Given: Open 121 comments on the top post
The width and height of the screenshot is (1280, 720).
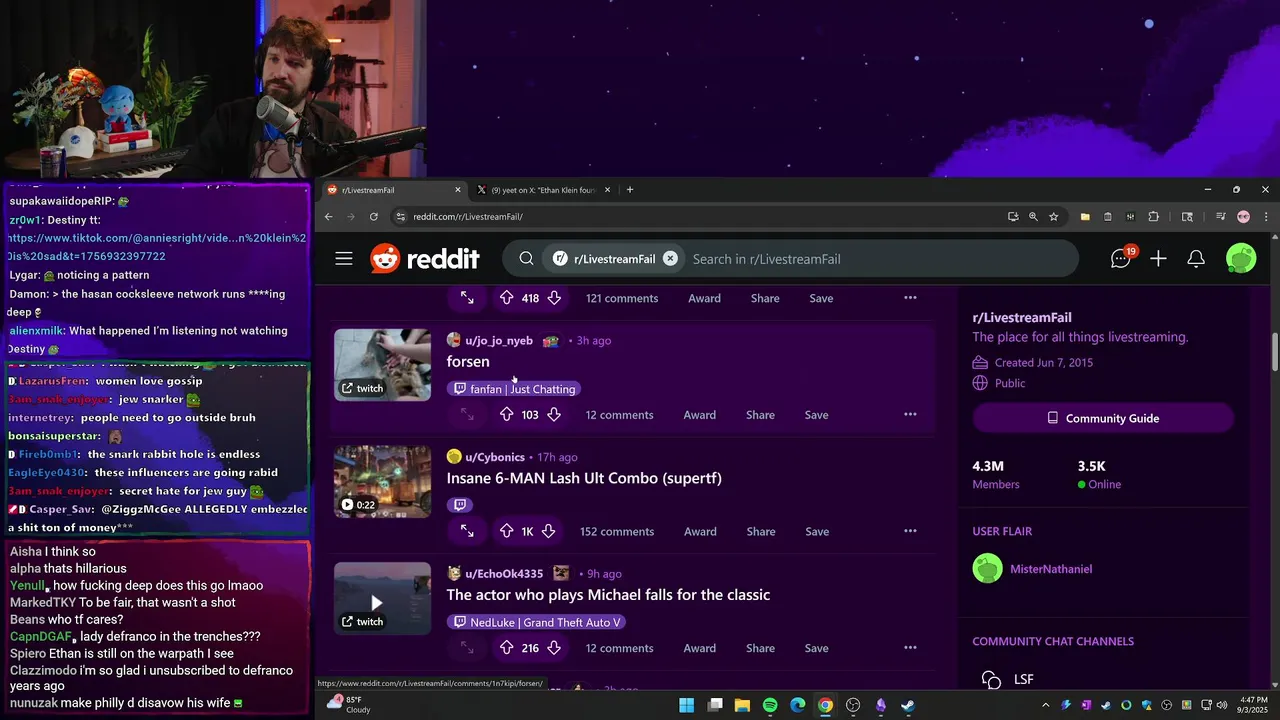Looking at the screenshot, I should (x=622, y=298).
